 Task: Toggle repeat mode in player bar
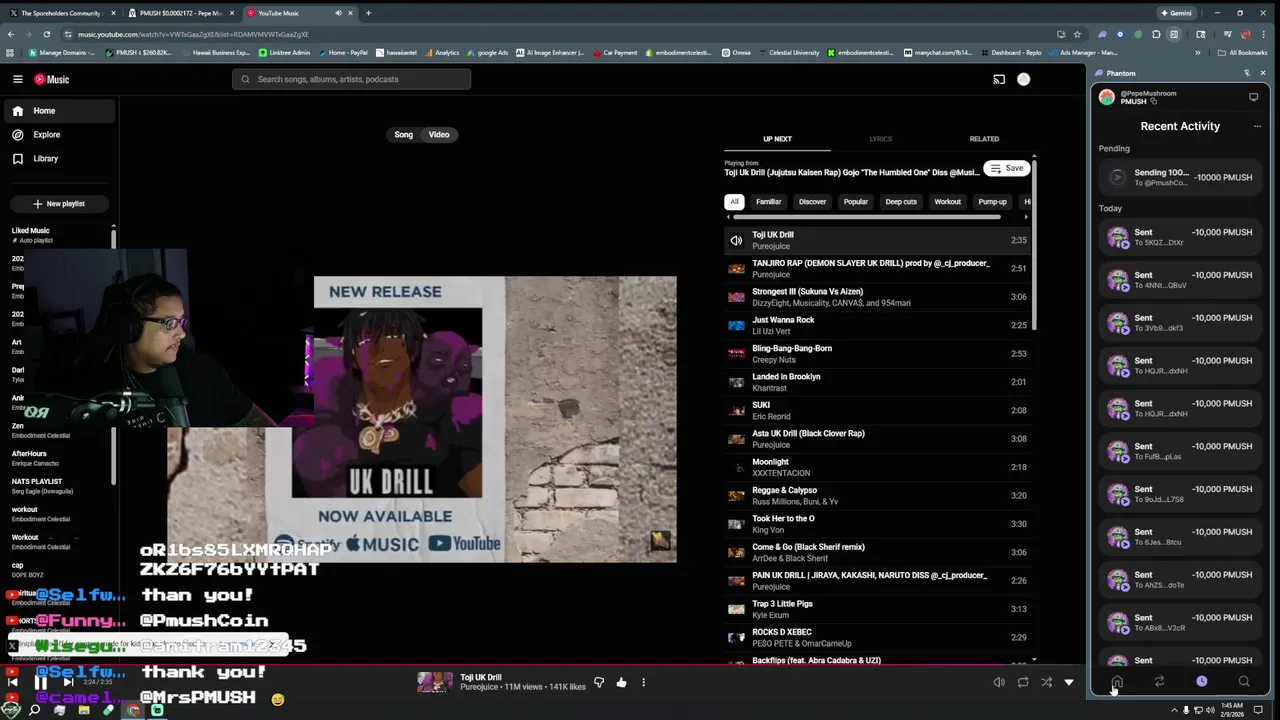(1022, 682)
